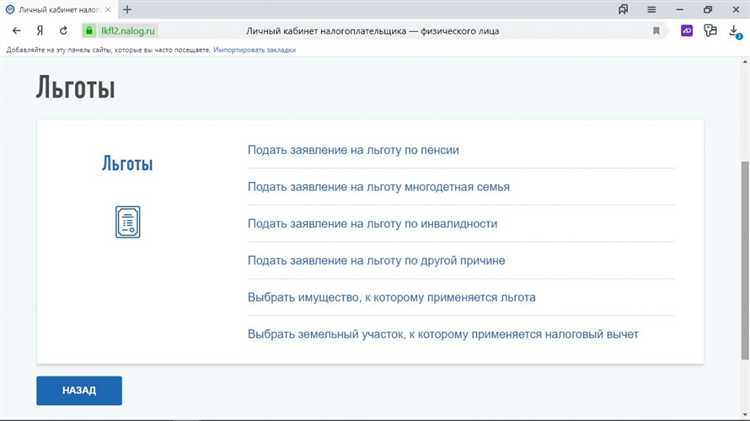Open the Yandex home button
The height and width of the screenshot is (421, 750).
[40, 31]
